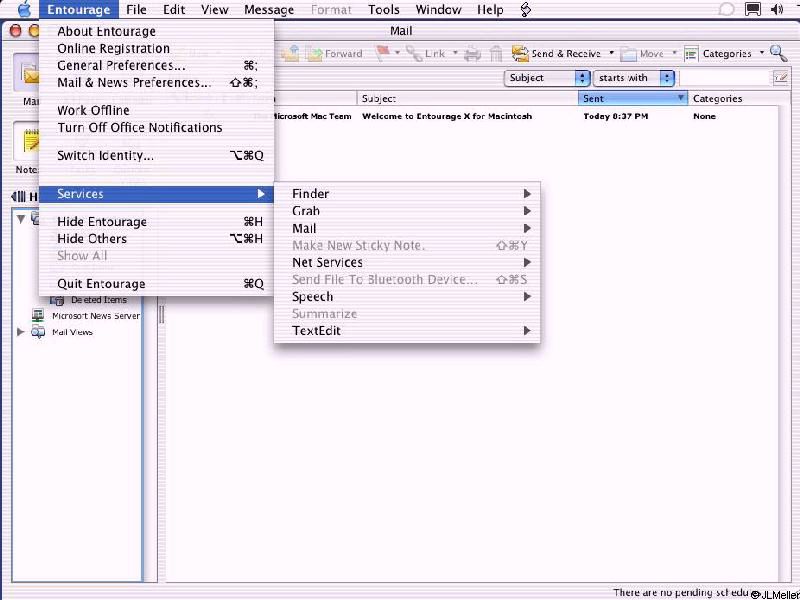Open the Edit menu

(x=174, y=9)
